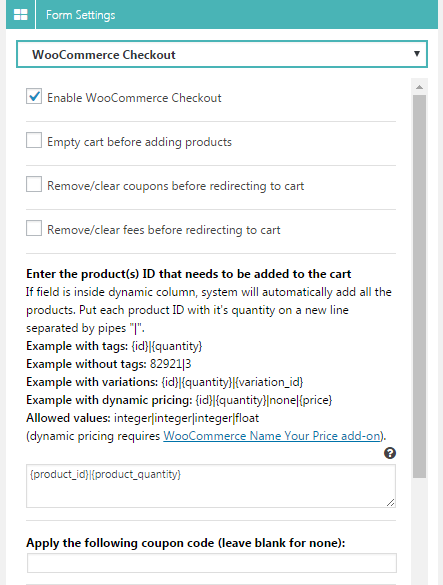Click the vertical scrollbar thumb
The height and width of the screenshot is (585, 443).
419,286
